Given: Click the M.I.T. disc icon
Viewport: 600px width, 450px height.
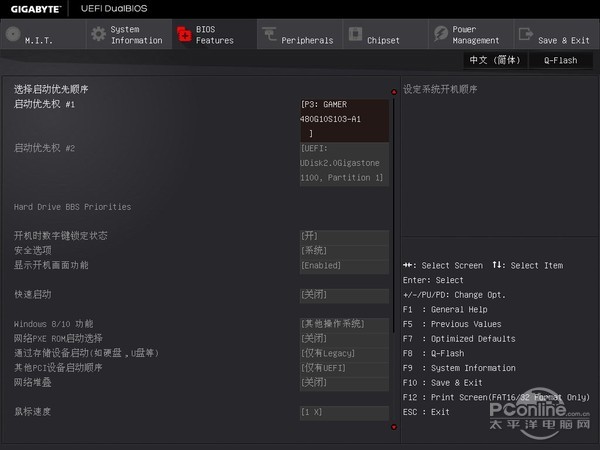Looking at the screenshot, I should [13, 34].
